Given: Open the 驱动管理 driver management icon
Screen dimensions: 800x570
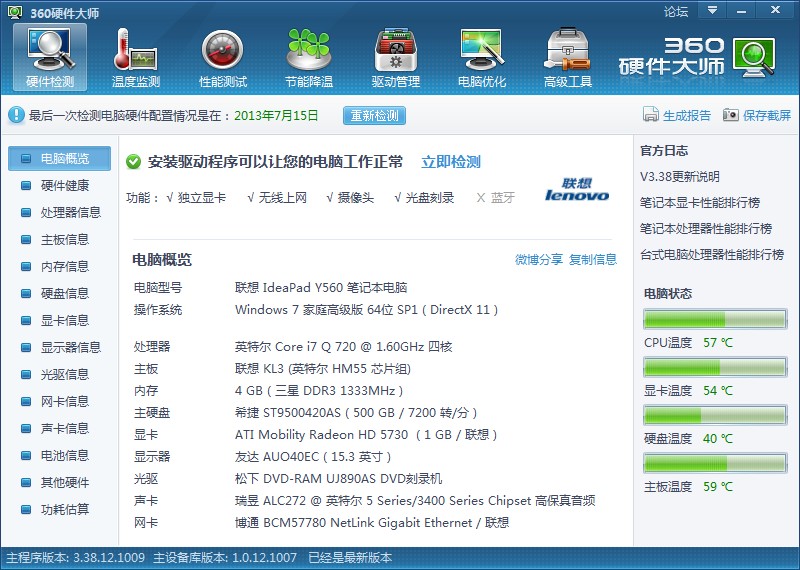Looking at the screenshot, I should (x=395, y=52).
